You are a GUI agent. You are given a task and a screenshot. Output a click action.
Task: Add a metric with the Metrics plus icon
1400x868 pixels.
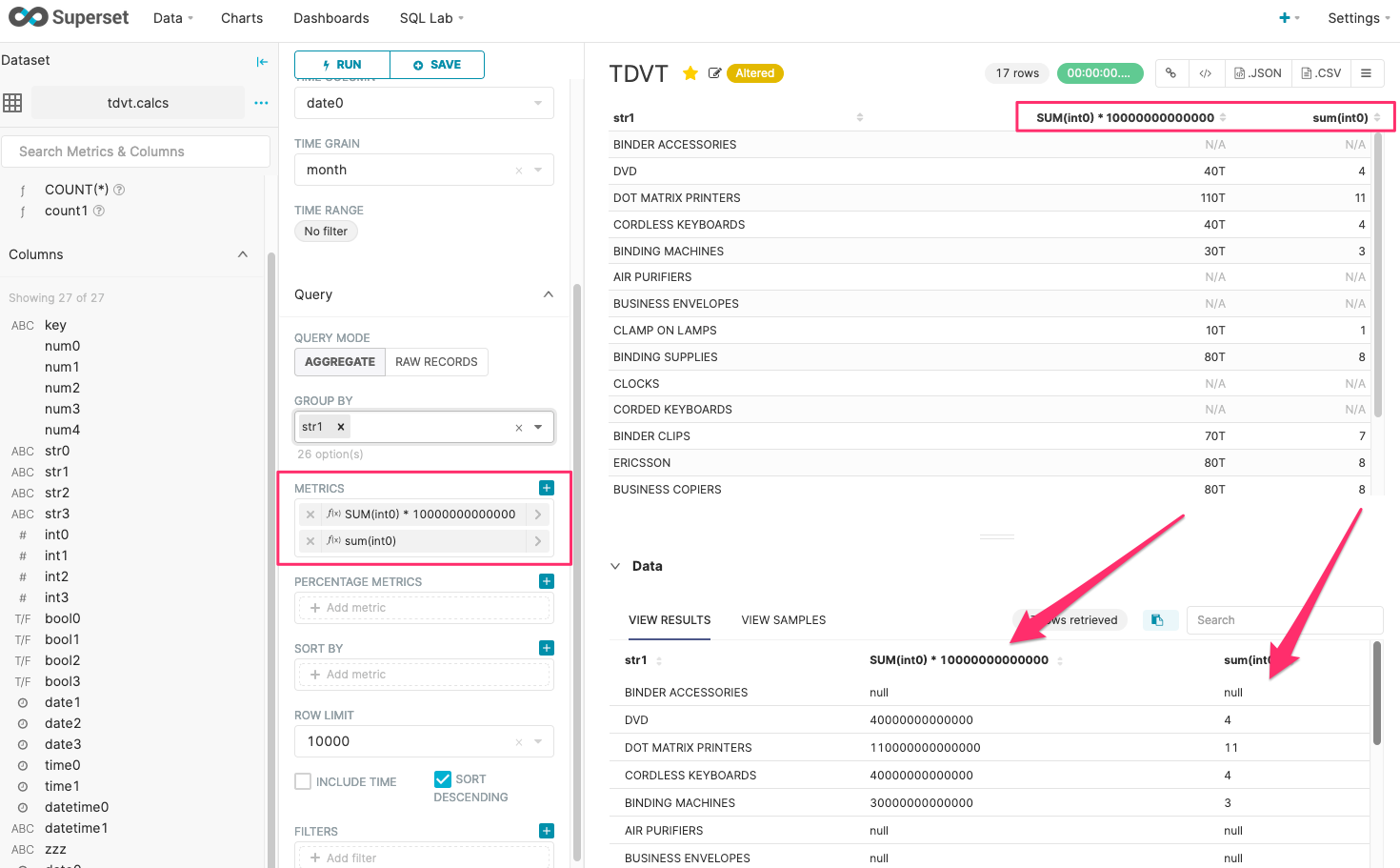click(x=546, y=488)
